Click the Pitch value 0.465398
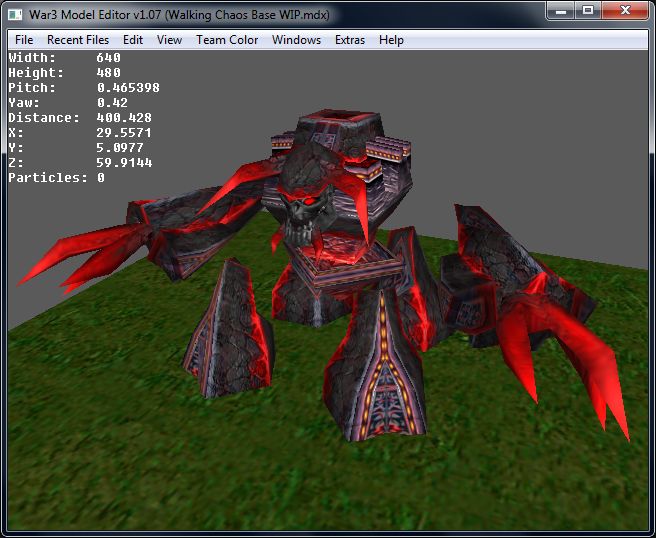The height and width of the screenshot is (538, 656). pyautogui.click(x=128, y=88)
